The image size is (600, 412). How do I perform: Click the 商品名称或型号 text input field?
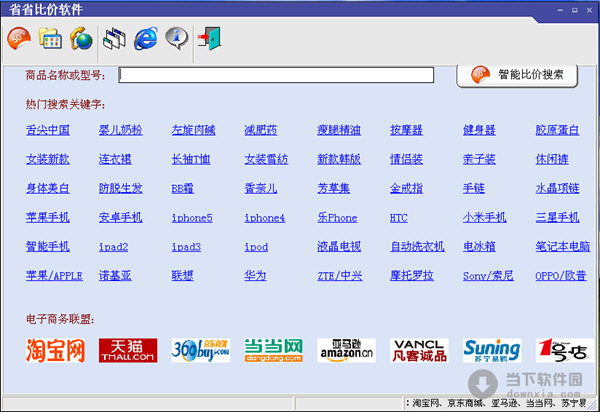pyautogui.click(x=276, y=75)
